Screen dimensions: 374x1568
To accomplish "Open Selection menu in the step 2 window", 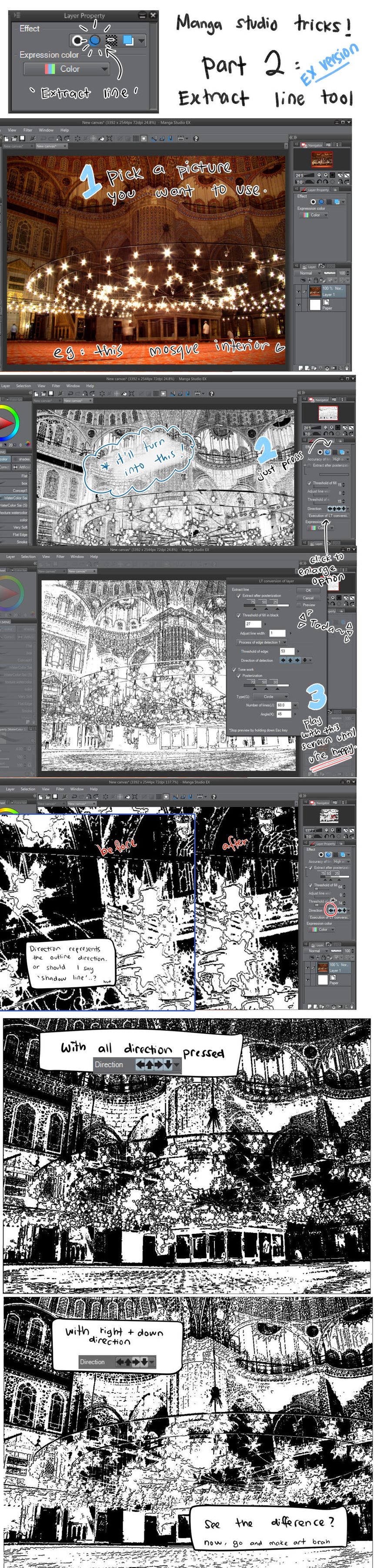I will 24,385.
